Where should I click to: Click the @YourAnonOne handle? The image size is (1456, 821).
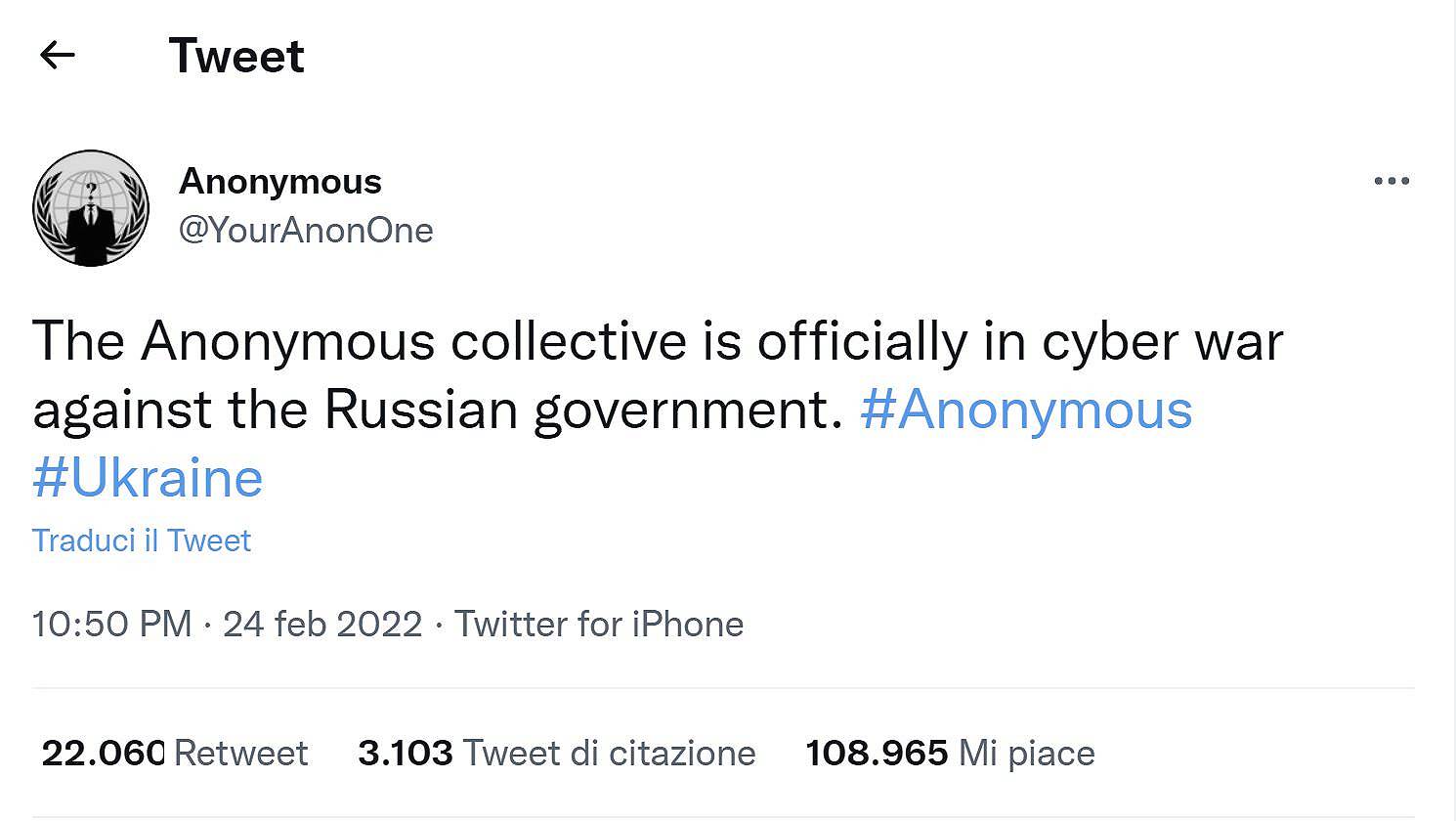[x=307, y=231]
